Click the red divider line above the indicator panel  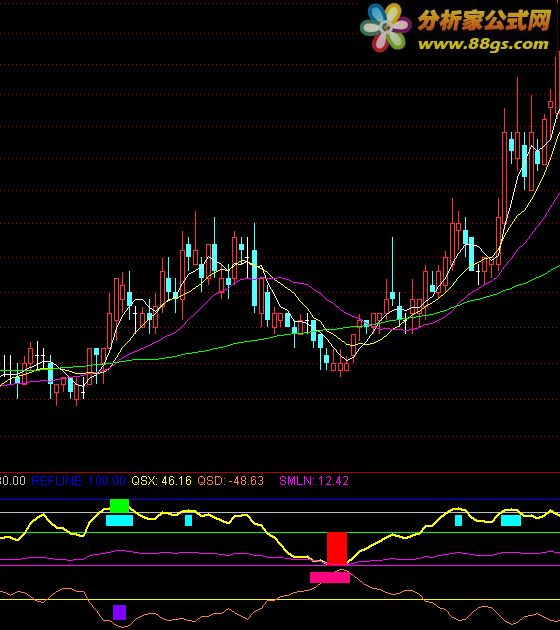coord(280,473)
